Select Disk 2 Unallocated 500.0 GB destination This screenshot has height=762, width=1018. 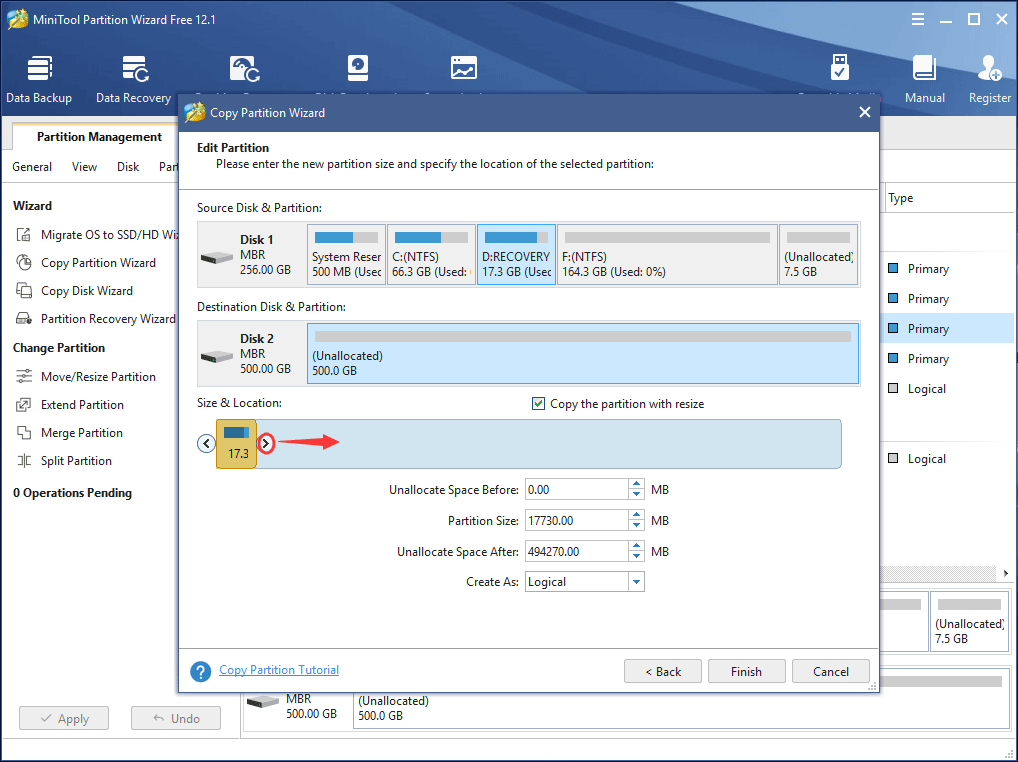pos(583,354)
